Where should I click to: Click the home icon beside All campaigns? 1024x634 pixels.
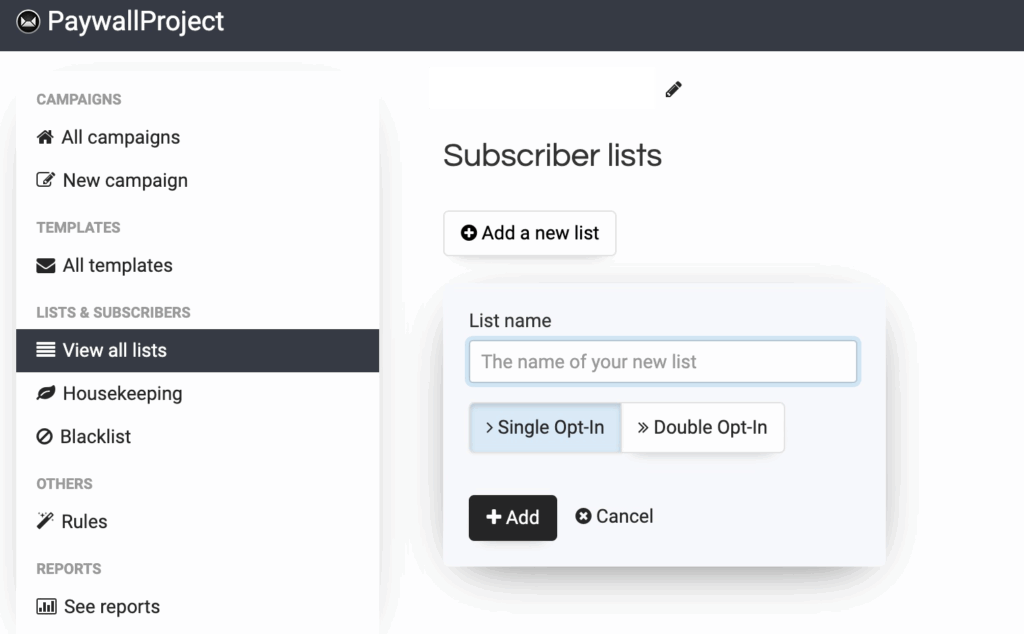coord(45,137)
